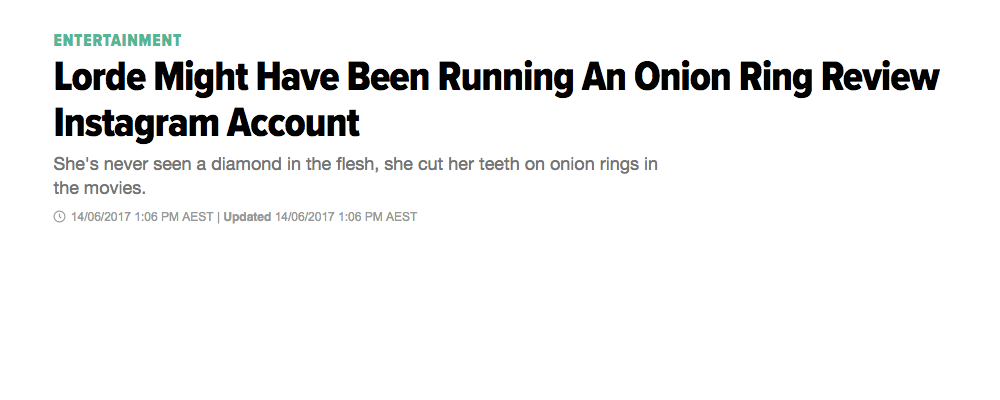Click the headline about Lorde's onion ring reviews
Screen dimensions: 1000x400
(496, 100)
